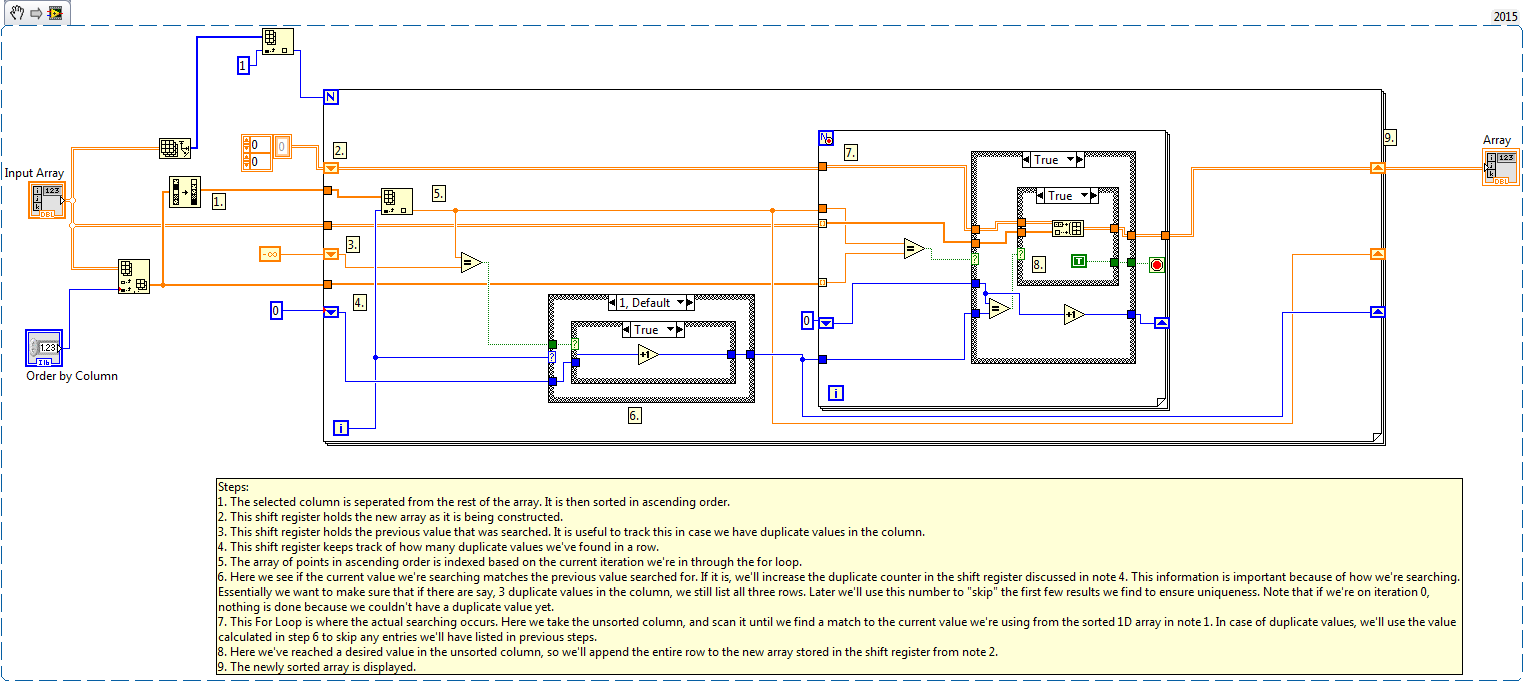Click the negative infinity numeric constant
Image resolution: width=1524 pixels, height=682 pixels.
coord(269,254)
